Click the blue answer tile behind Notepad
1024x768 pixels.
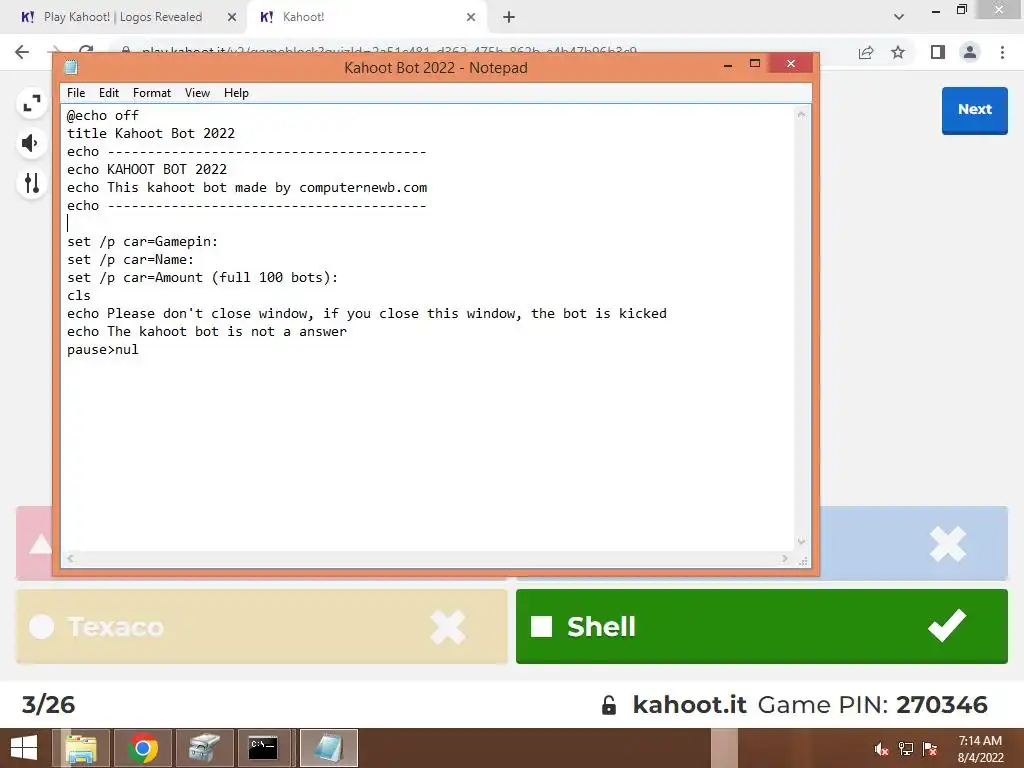(x=914, y=543)
